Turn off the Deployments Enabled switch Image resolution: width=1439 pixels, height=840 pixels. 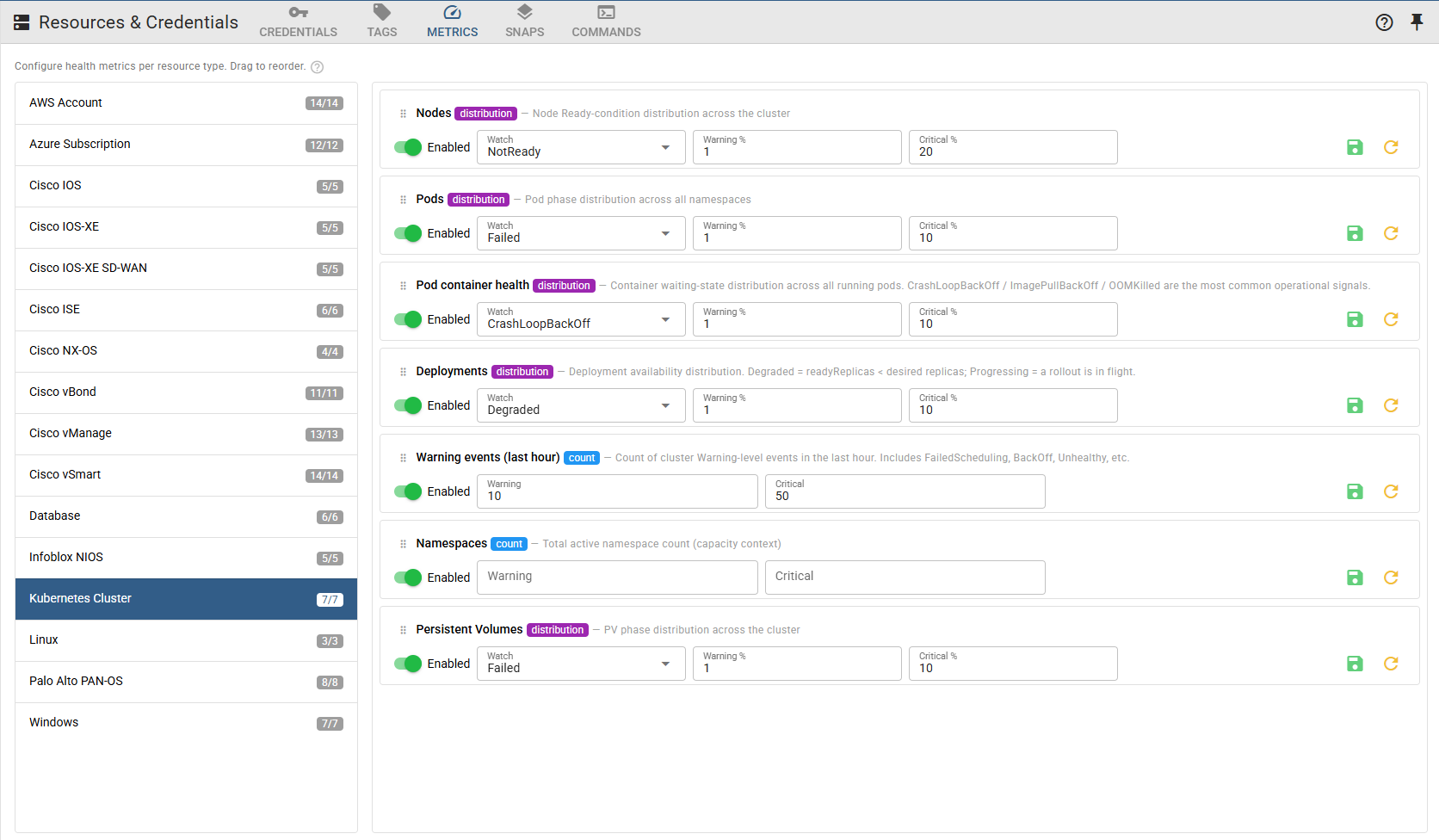tap(408, 405)
